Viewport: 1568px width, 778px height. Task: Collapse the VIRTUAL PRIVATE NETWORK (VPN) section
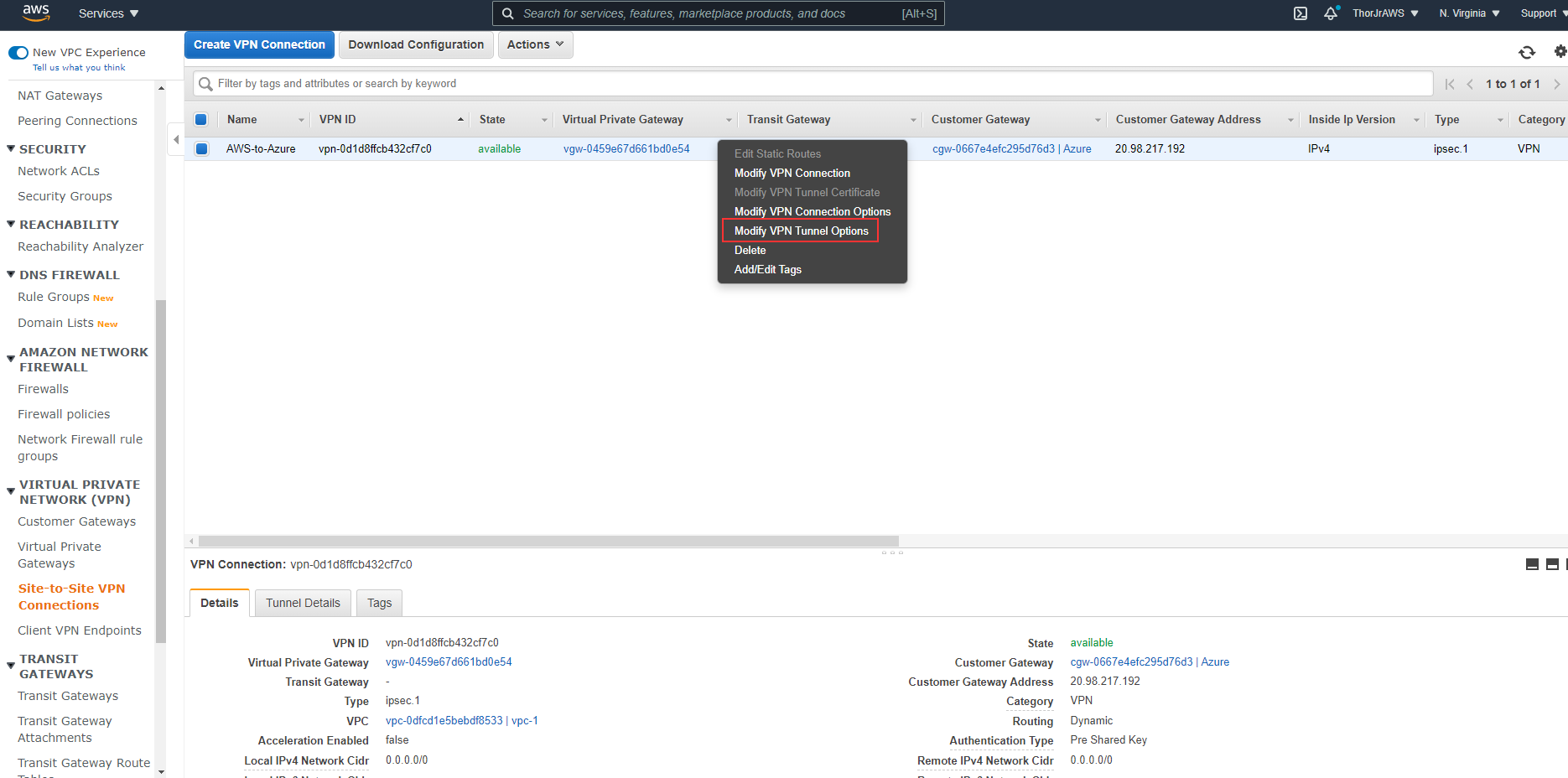[x=11, y=491]
